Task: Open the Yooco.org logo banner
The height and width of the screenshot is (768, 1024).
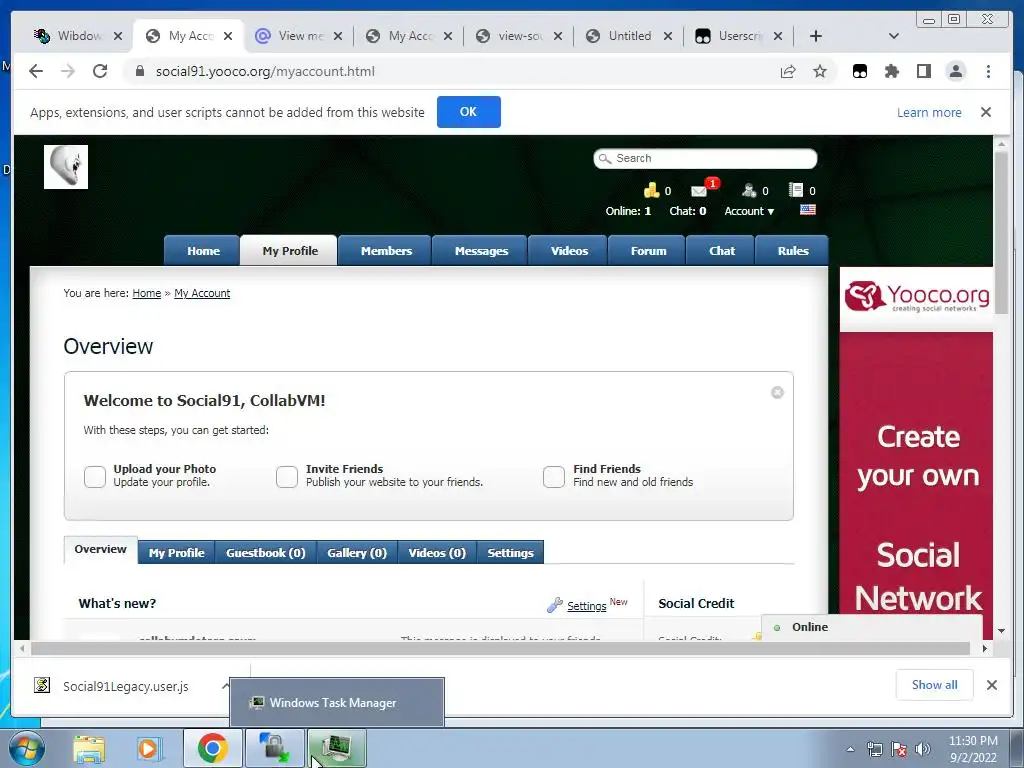Action: pyautogui.click(x=916, y=297)
